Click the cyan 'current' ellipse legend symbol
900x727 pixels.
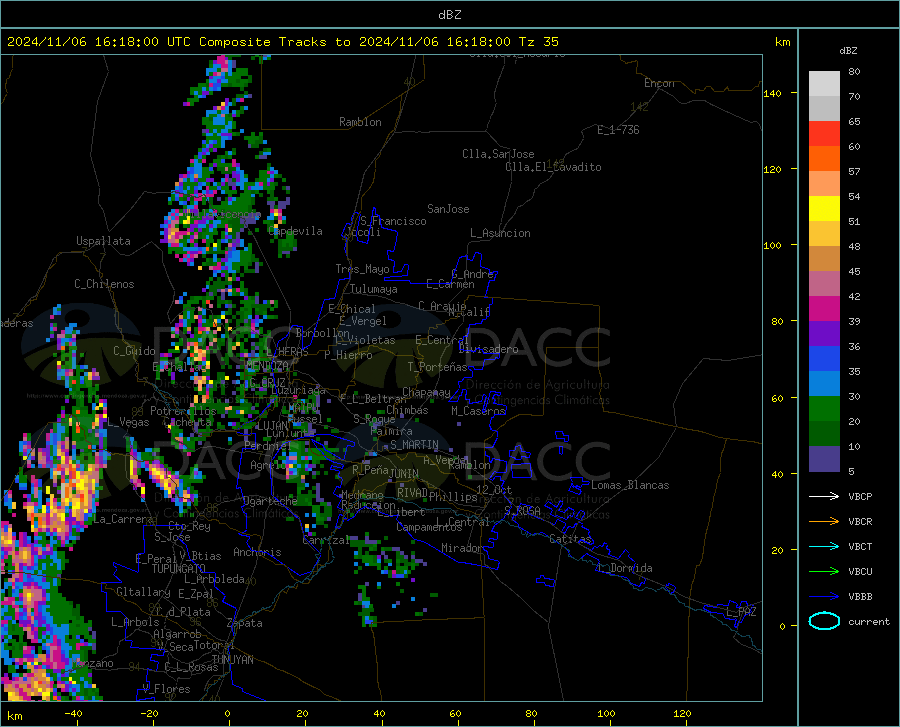pyautogui.click(x=824, y=621)
